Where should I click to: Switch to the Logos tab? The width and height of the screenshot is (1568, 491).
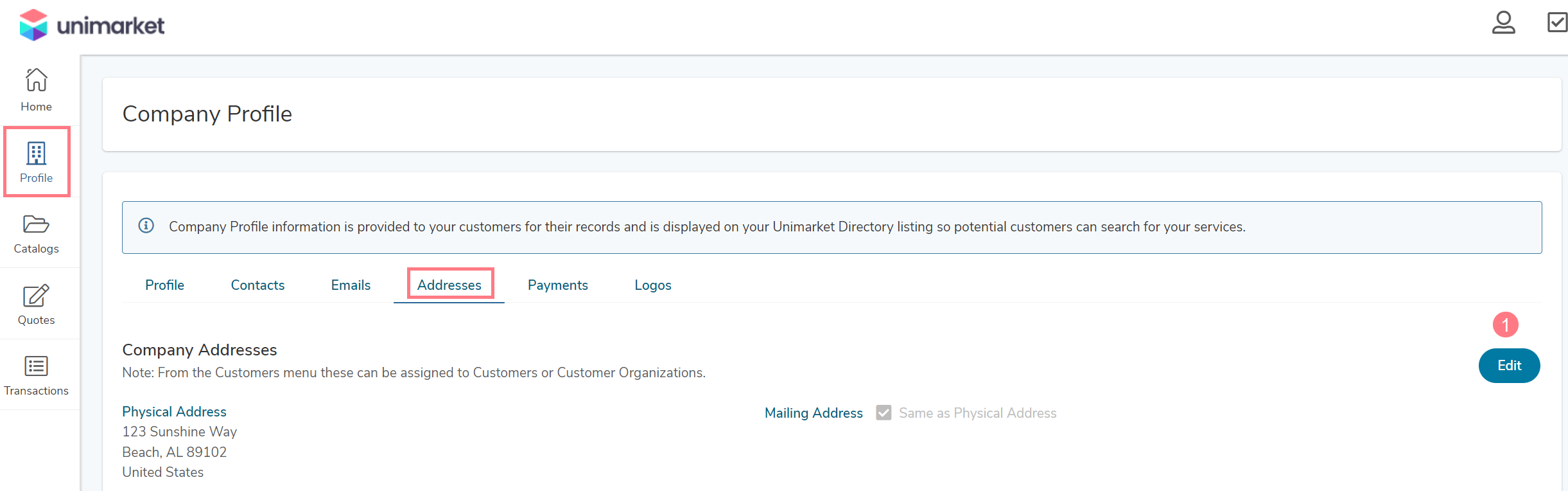(x=653, y=285)
